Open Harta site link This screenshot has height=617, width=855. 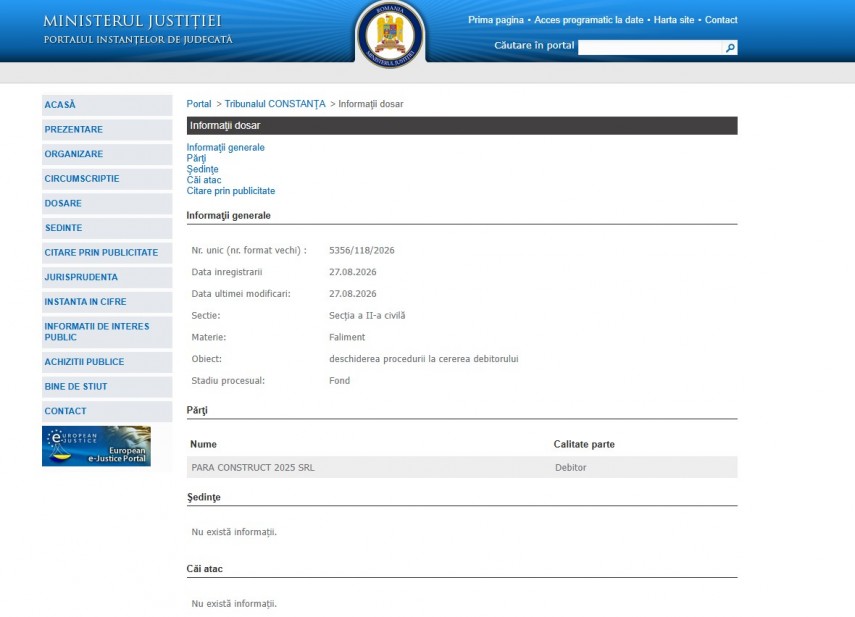coord(673,20)
